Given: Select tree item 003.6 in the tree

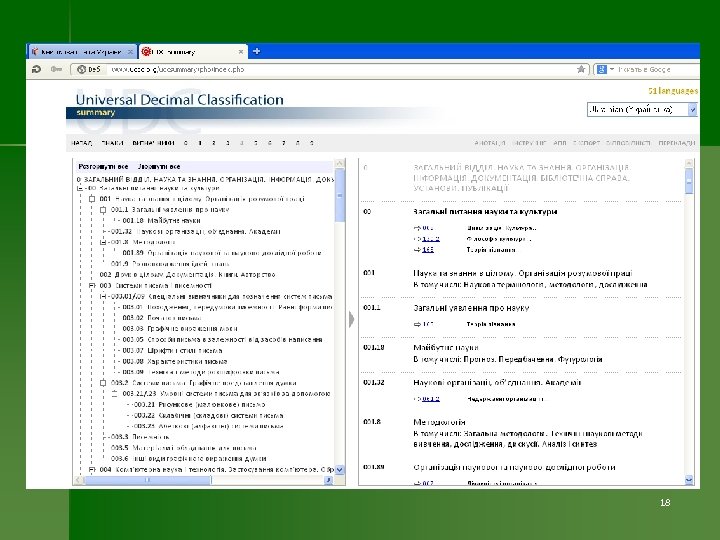Looking at the screenshot, I should [188, 458].
